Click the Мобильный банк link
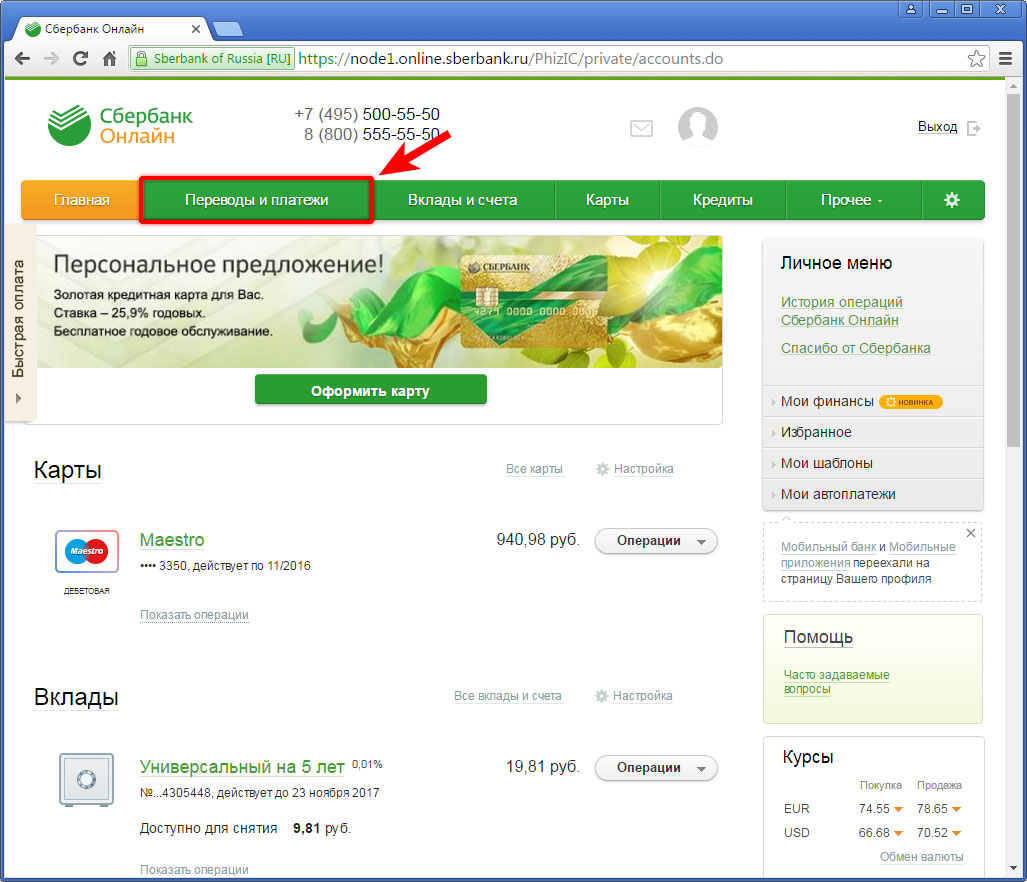This screenshot has height=882, width=1027. tap(829, 547)
